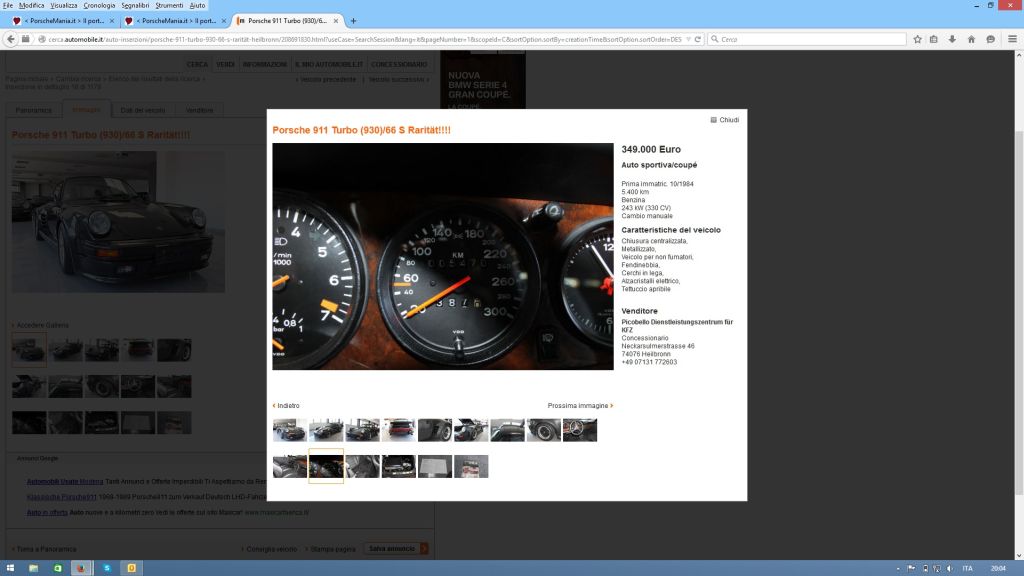Go back with the Firefox back arrow
Screen dimensions: 1024x576
coord(11,39)
